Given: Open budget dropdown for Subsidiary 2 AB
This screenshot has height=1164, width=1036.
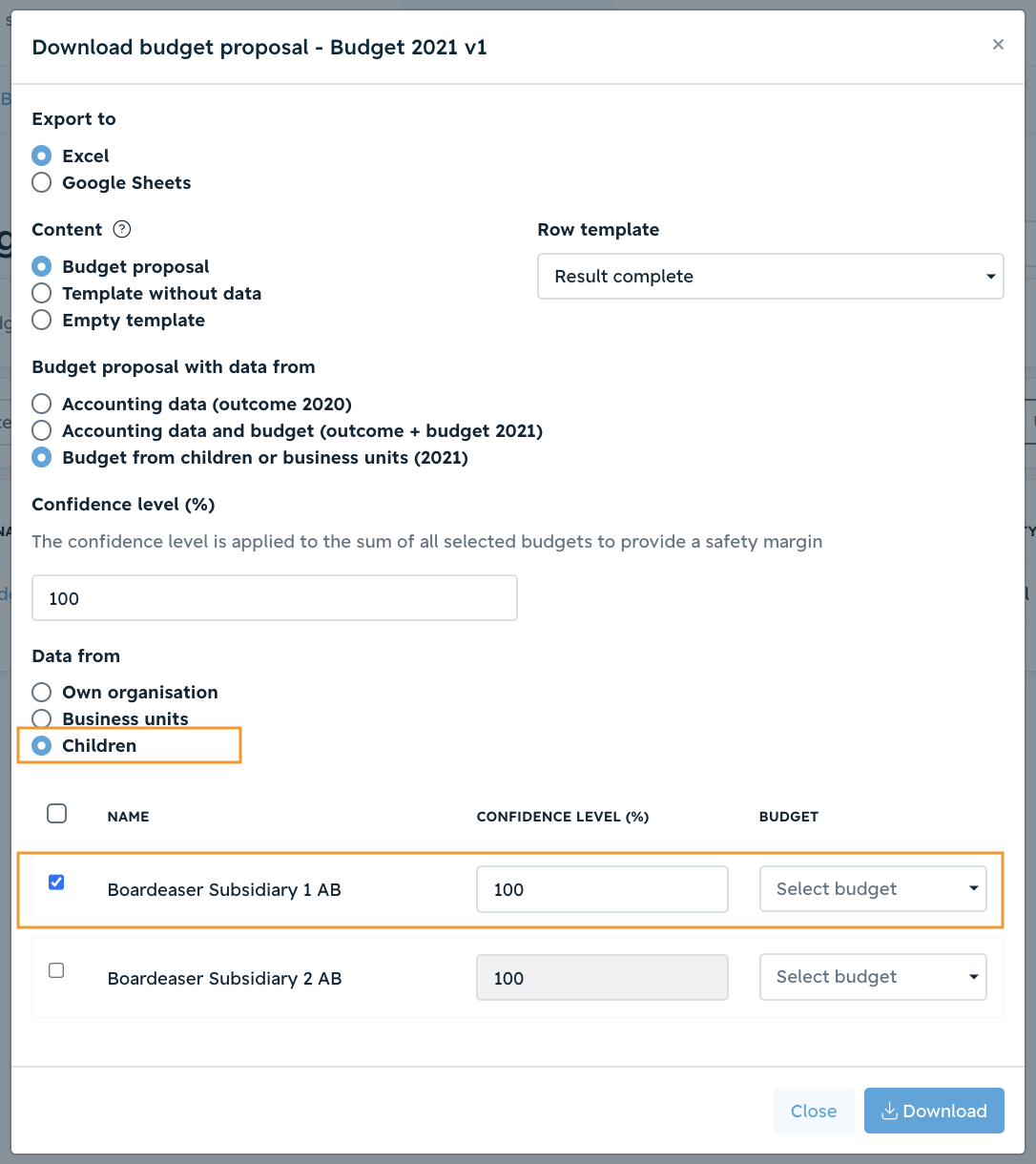Looking at the screenshot, I should (x=873, y=977).
